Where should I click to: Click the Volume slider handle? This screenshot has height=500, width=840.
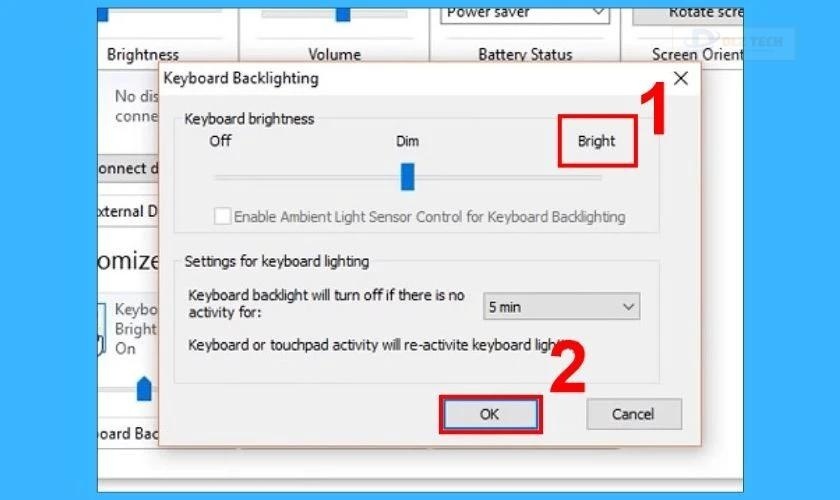click(x=343, y=14)
